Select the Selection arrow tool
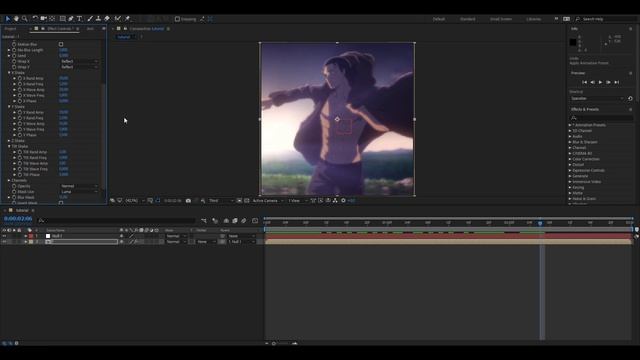Screen dimensions: 640x360 (x=7, y=19)
